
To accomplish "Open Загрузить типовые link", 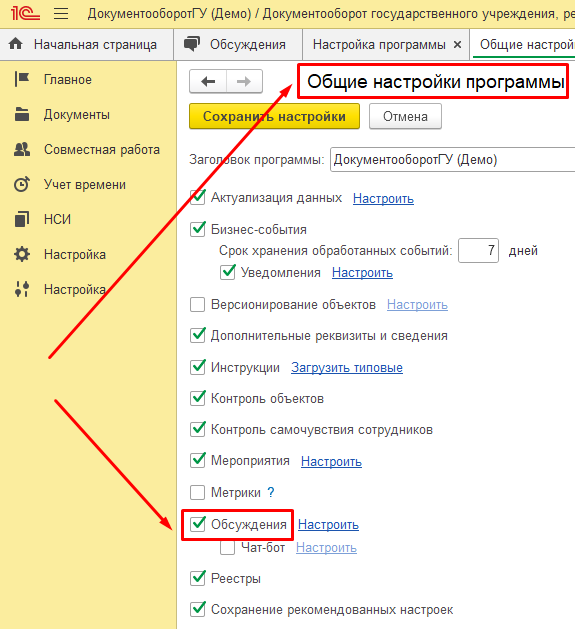I will (x=347, y=367).
